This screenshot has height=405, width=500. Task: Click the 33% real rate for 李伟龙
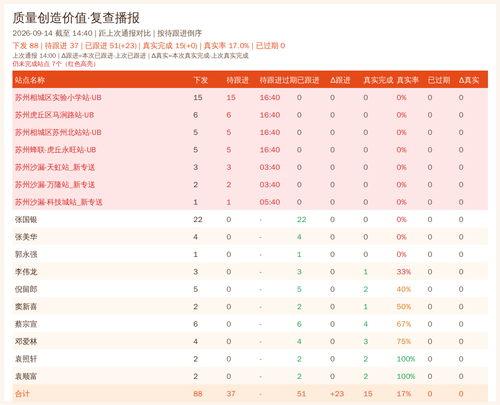(x=404, y=272)
